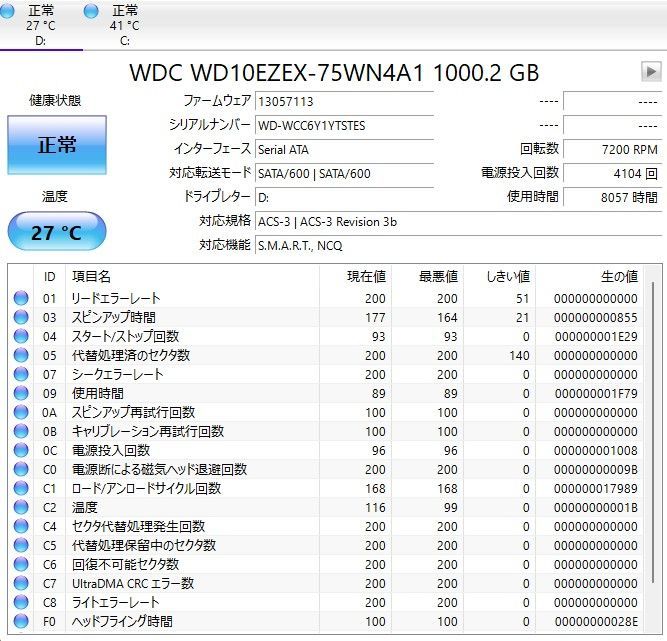Click the 最悪値 column header
Image resolution: width=667 pixels, height=641 pixels.
(428, 277)
